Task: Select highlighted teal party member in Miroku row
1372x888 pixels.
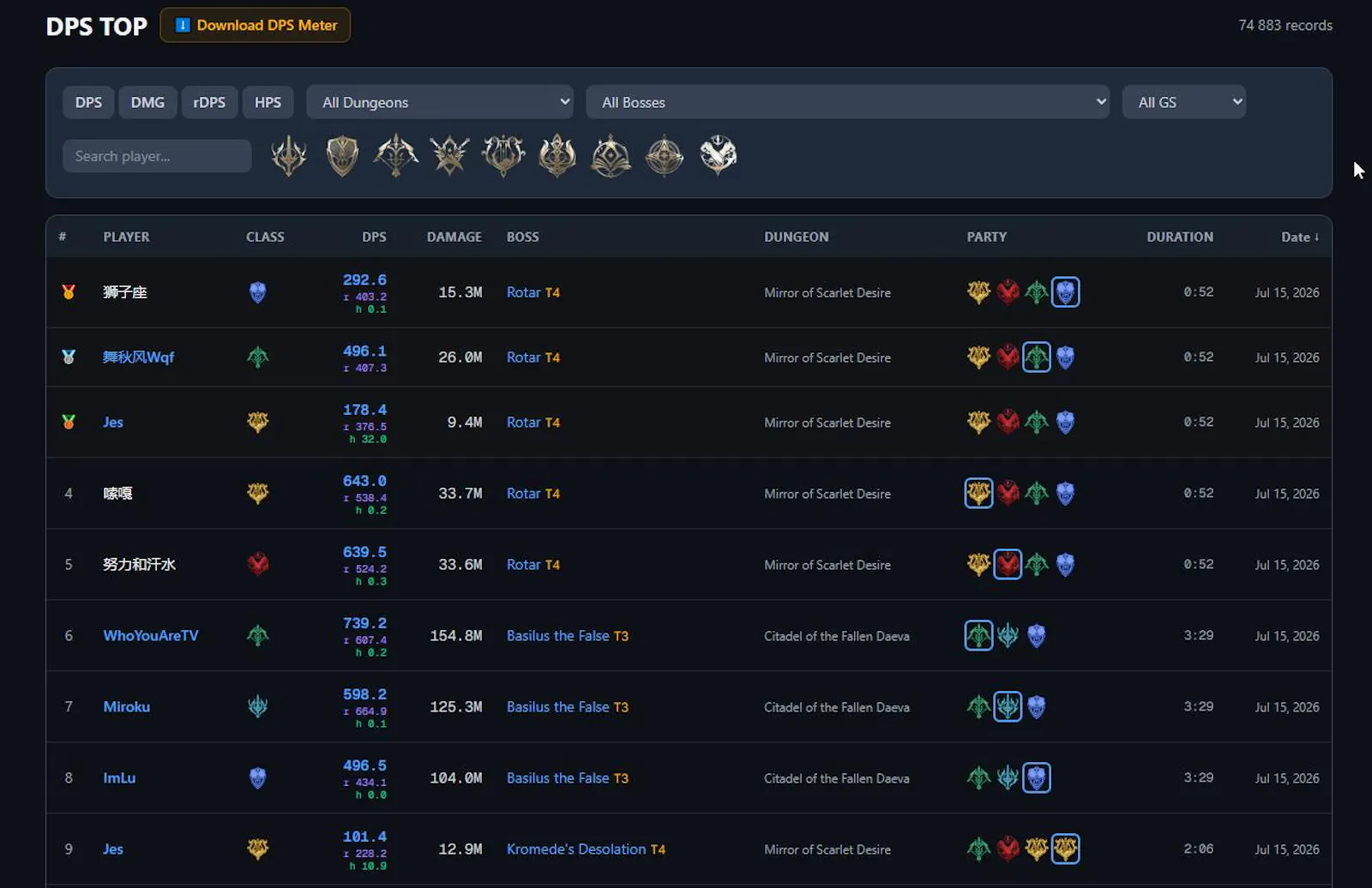Action: tap(1008, 706)
